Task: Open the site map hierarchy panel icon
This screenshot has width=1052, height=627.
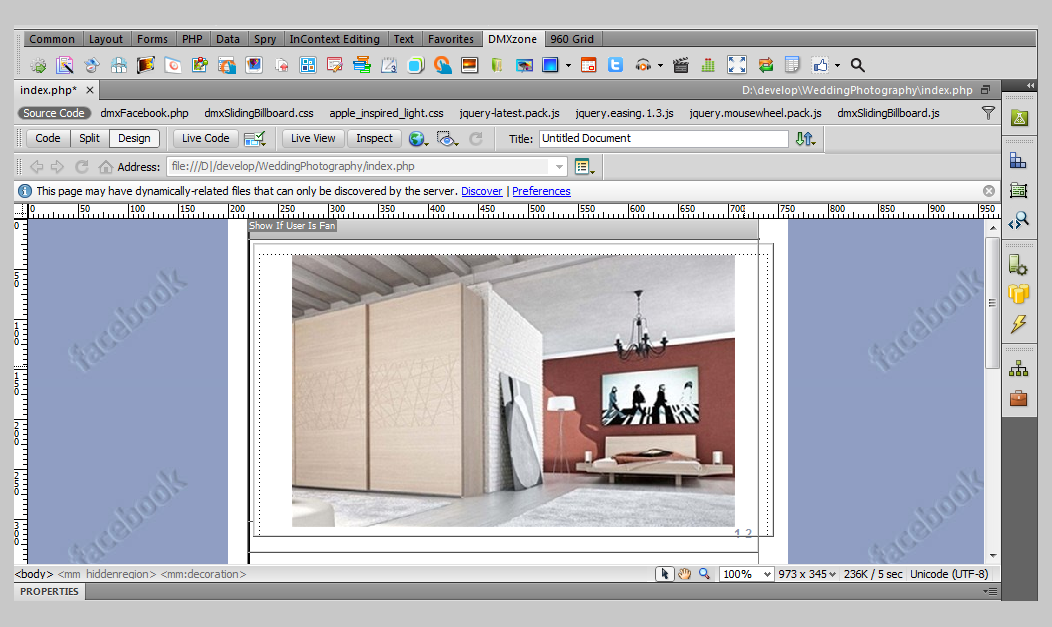Action: click(x=1018, y=368)
